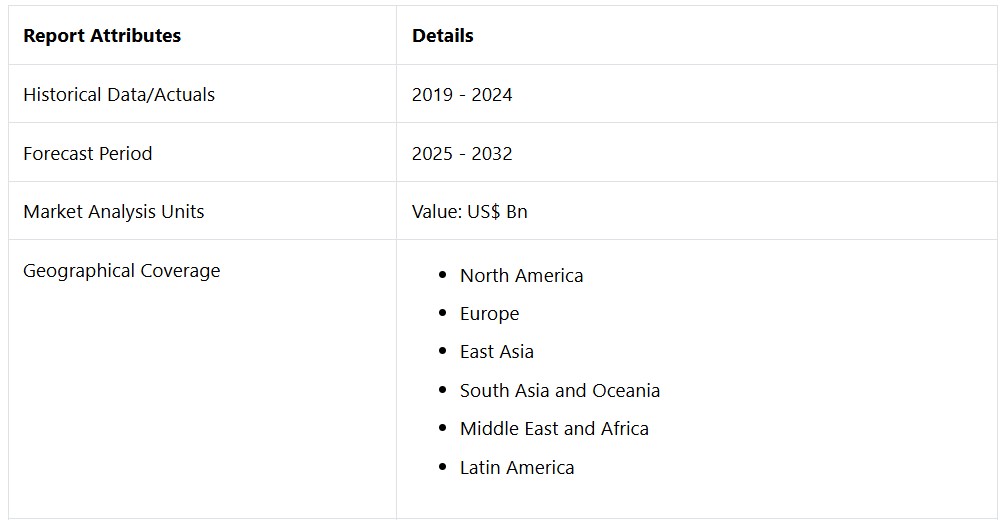Click South Asia and Oceania entry
This screenshot has height=520, width=1008.
point(559,390)
